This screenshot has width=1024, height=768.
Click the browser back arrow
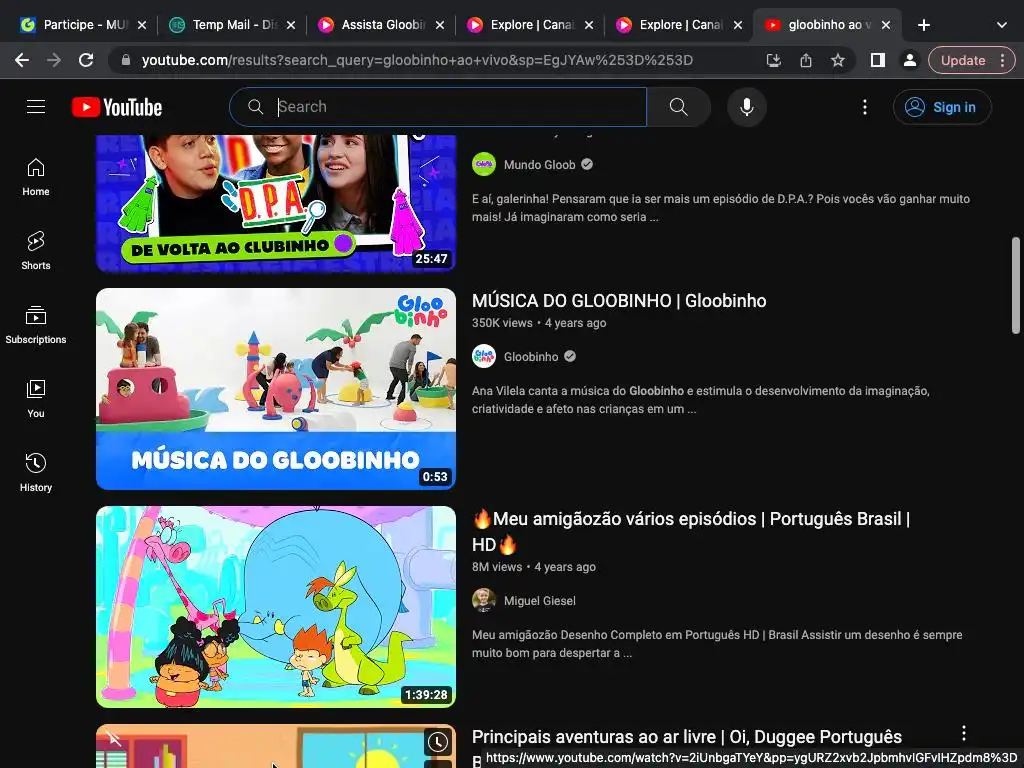(22, 60)
